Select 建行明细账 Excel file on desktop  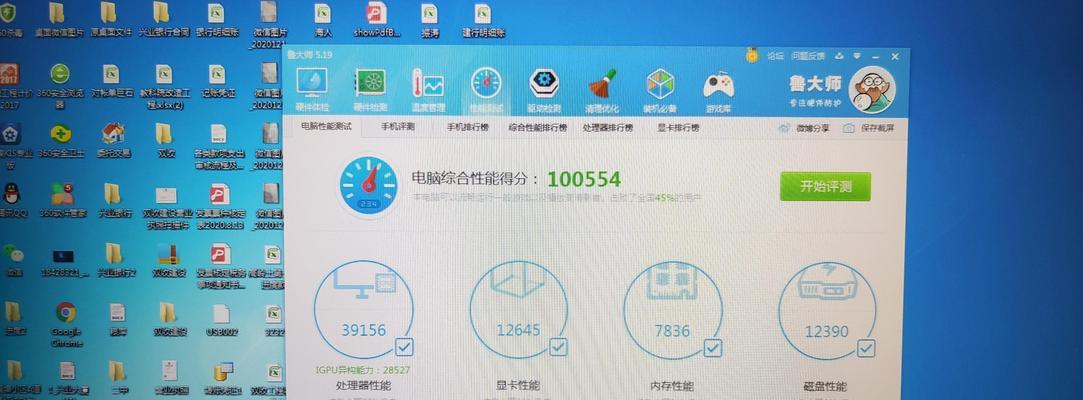(483, 21)
